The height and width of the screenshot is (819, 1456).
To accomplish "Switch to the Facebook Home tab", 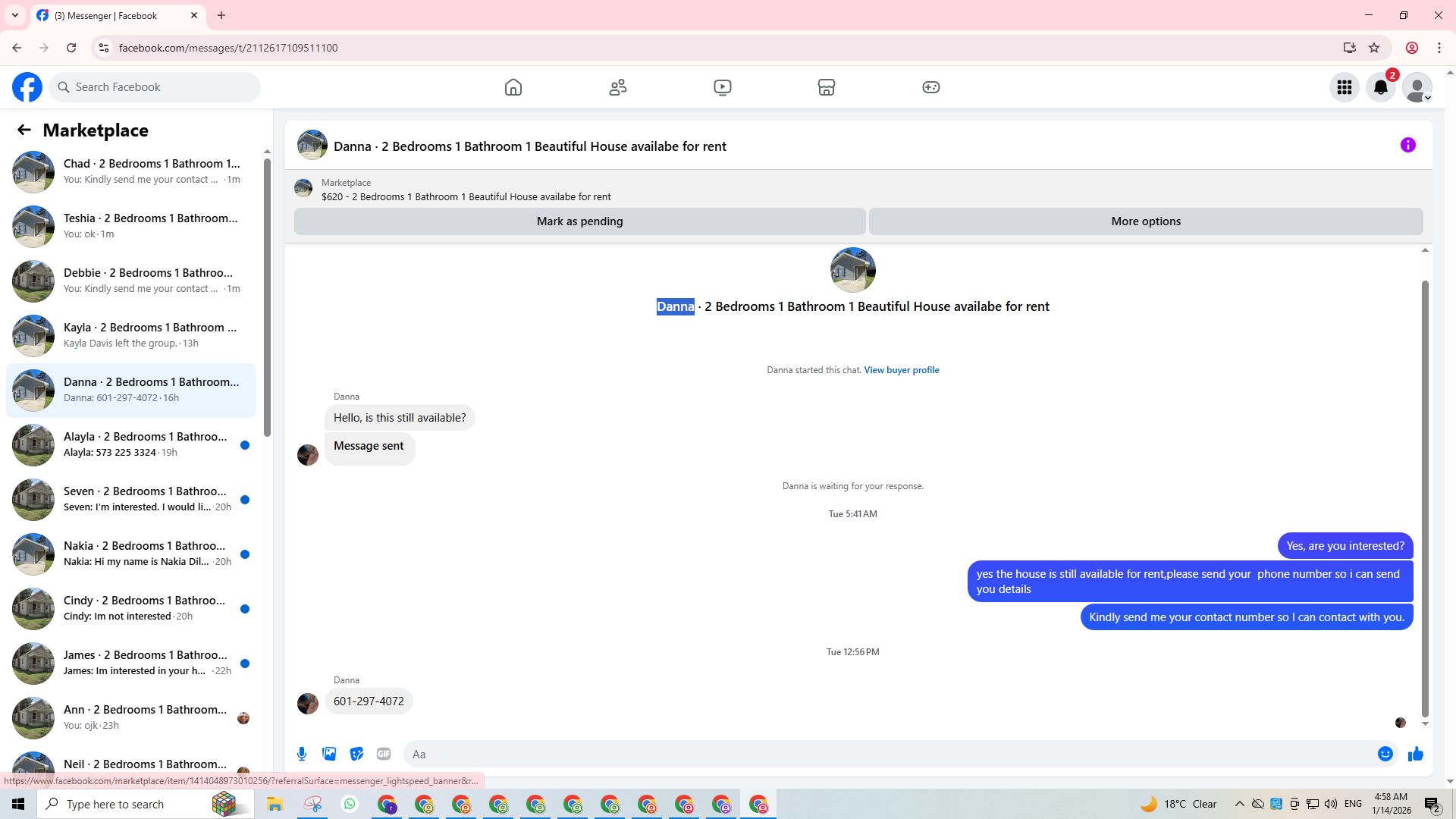I will pos(513,87).
